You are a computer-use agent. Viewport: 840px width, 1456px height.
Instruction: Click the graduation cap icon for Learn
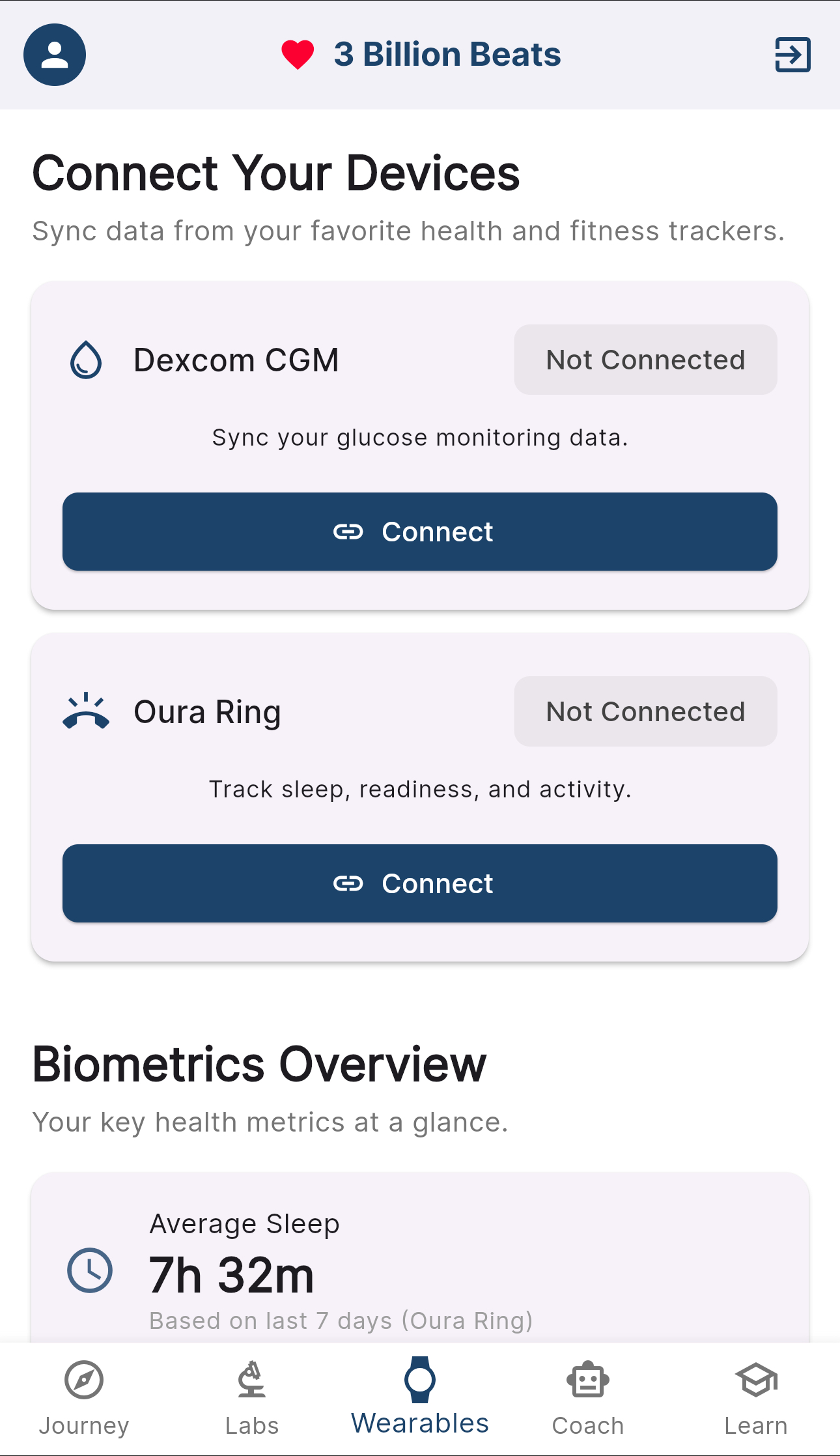pyautogui.click(x=756, y=1376)
